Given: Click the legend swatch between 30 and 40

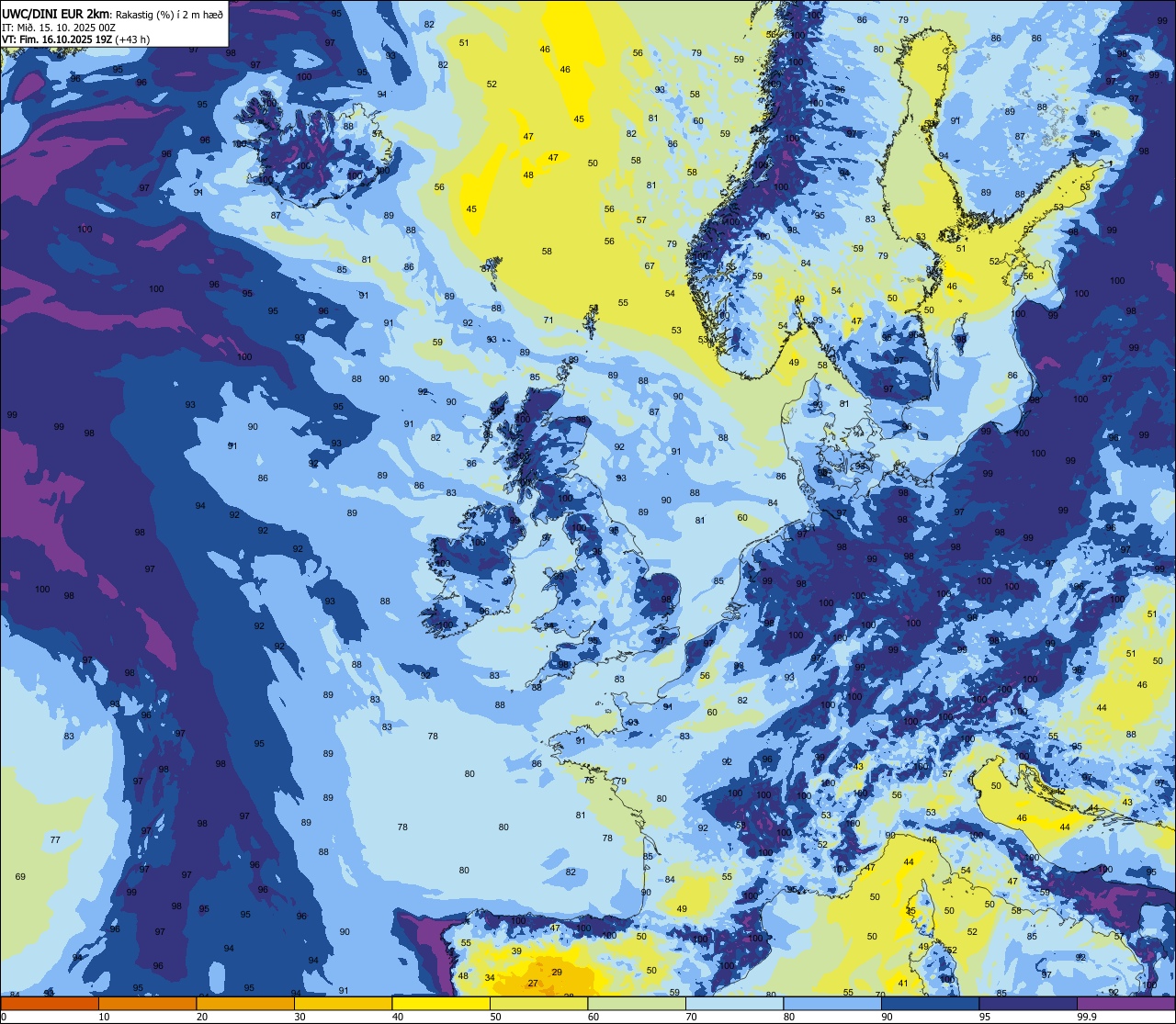Looking at the screenshot, I should pos(343,1003).
